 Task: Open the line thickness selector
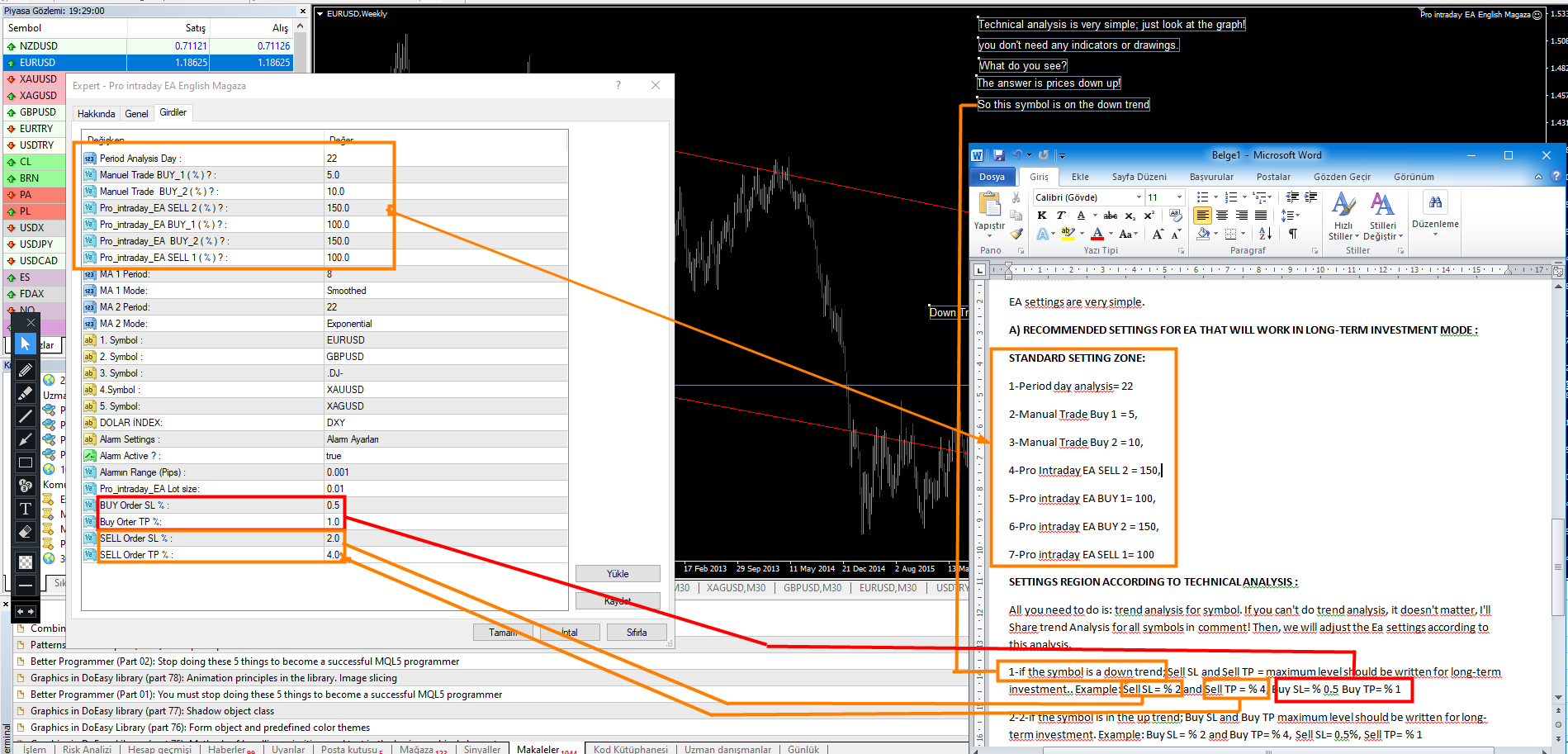click(x=26, y=585)
